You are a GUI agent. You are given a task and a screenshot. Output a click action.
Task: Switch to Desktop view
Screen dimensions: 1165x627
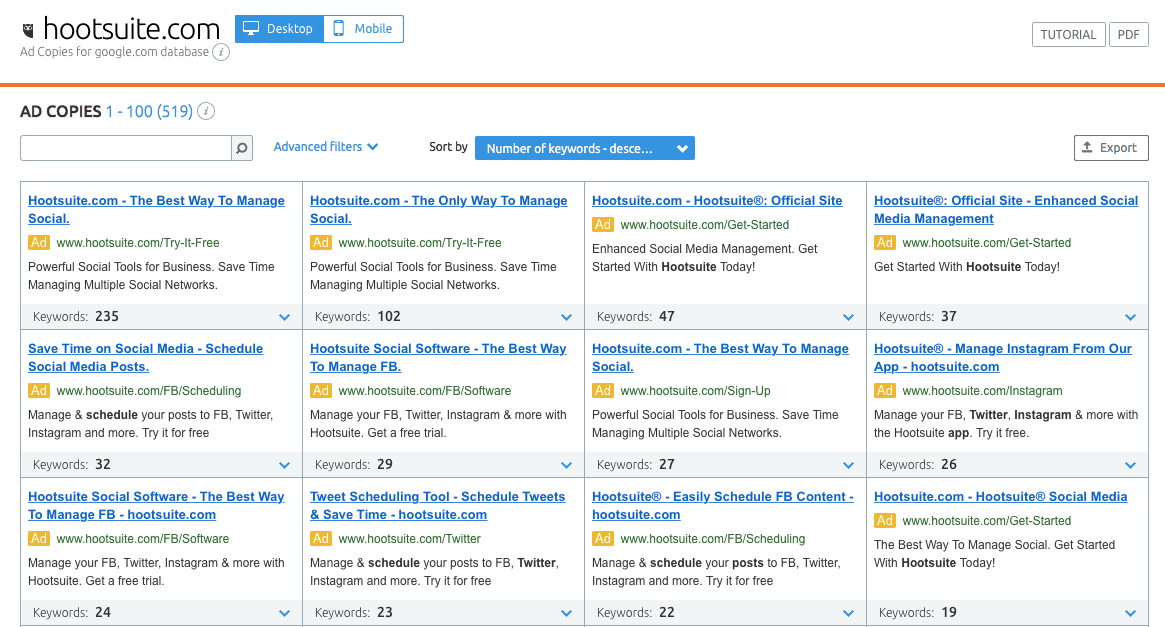coord(279,29)
